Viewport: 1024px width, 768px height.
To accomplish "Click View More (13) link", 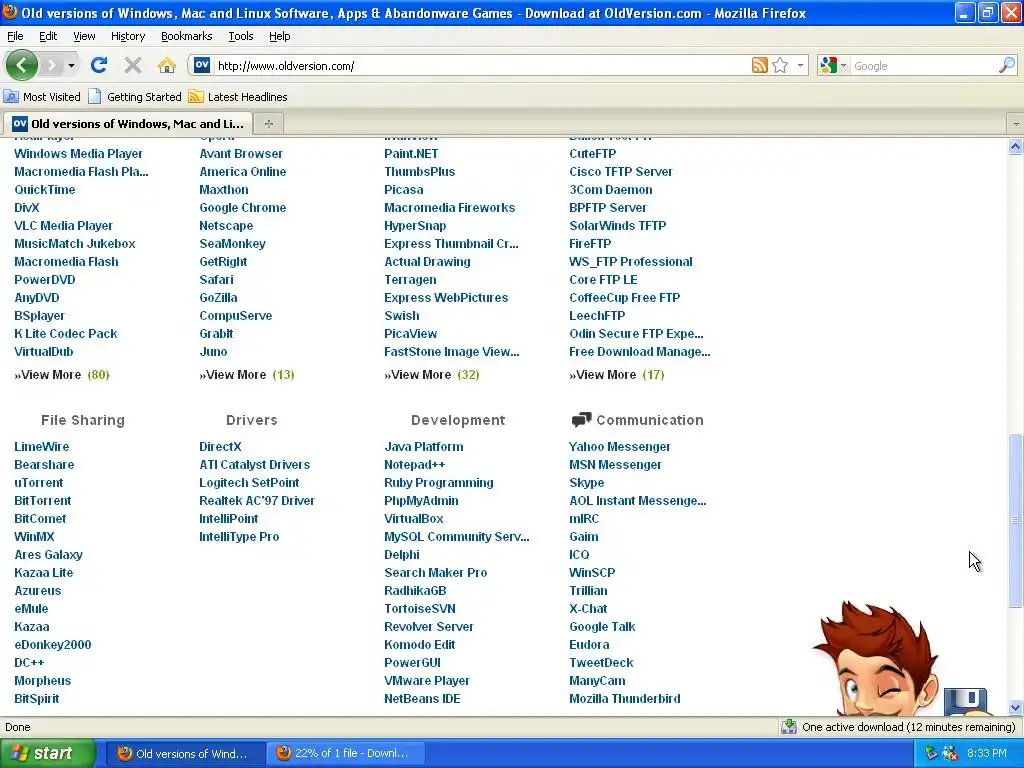I will (x=247, y=375).
